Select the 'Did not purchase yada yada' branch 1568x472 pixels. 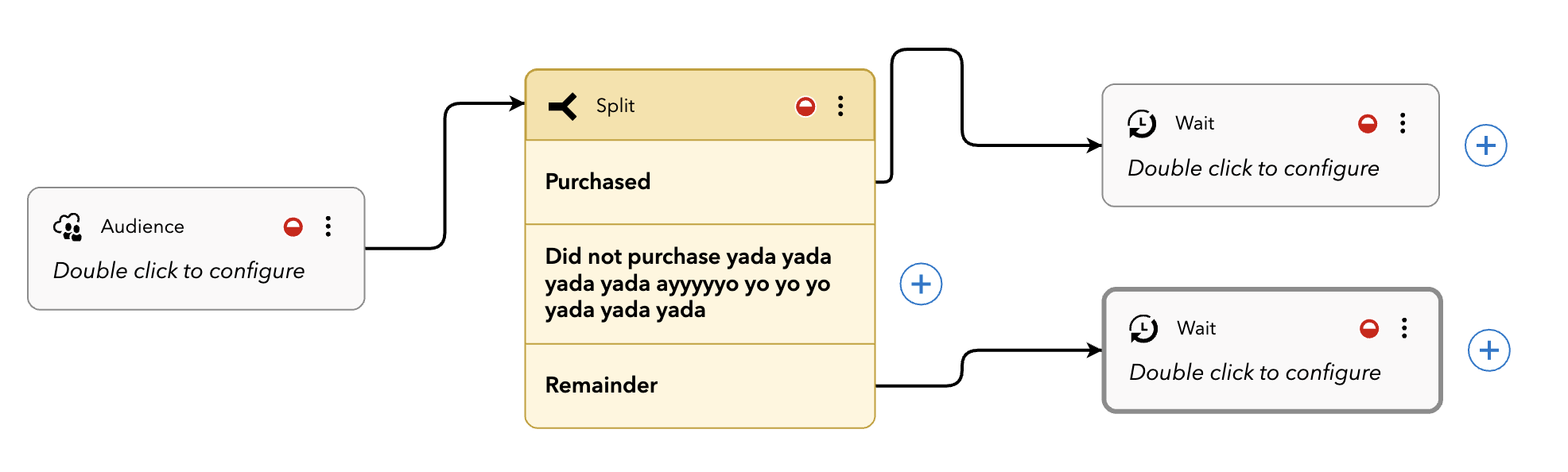pyautogui.click(x=701, y=284)
